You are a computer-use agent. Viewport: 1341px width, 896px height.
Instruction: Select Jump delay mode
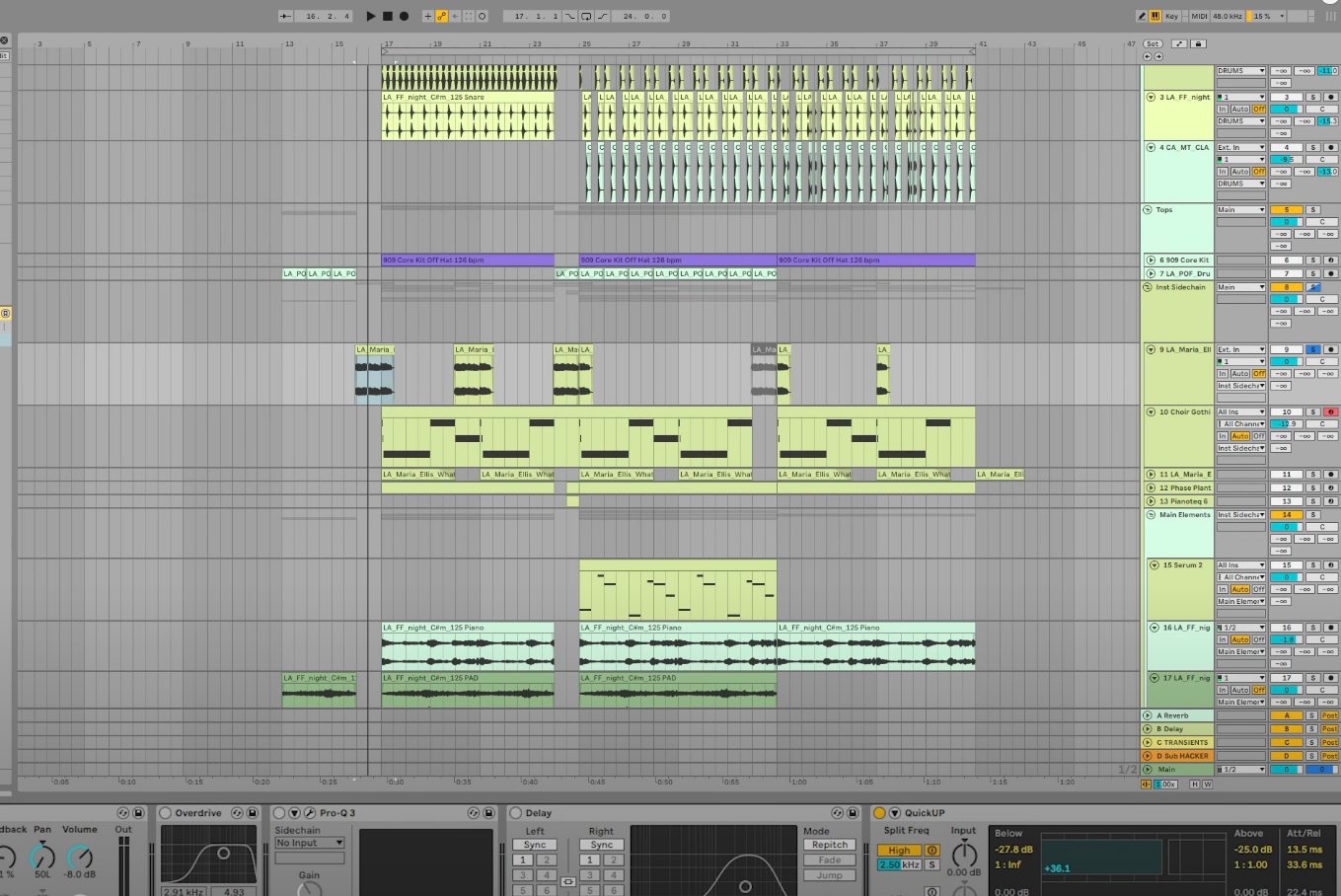(x=830, y=875)
